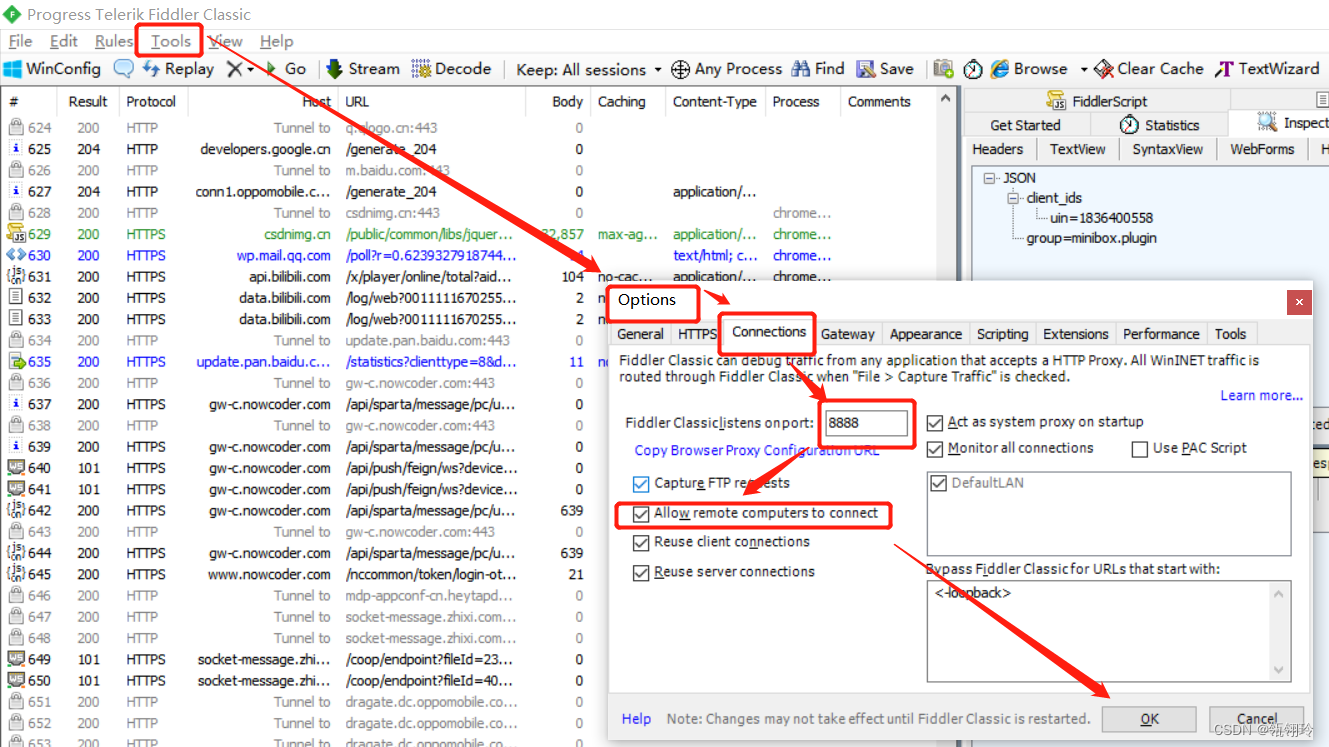Open the Performance options tab
The width and height of the screenshot is (1329, 747).
1161,334
